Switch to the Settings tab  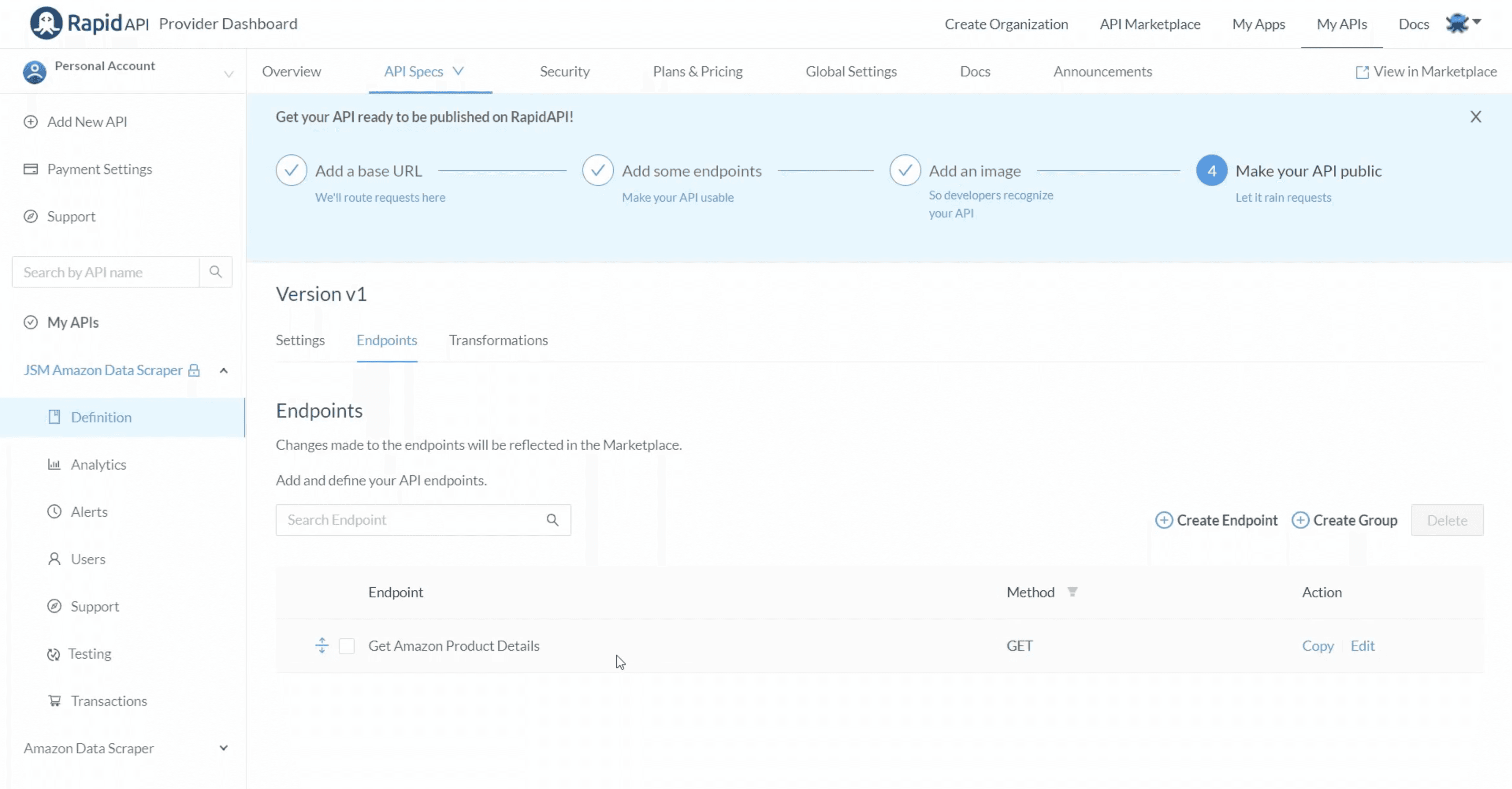(300, 340)
